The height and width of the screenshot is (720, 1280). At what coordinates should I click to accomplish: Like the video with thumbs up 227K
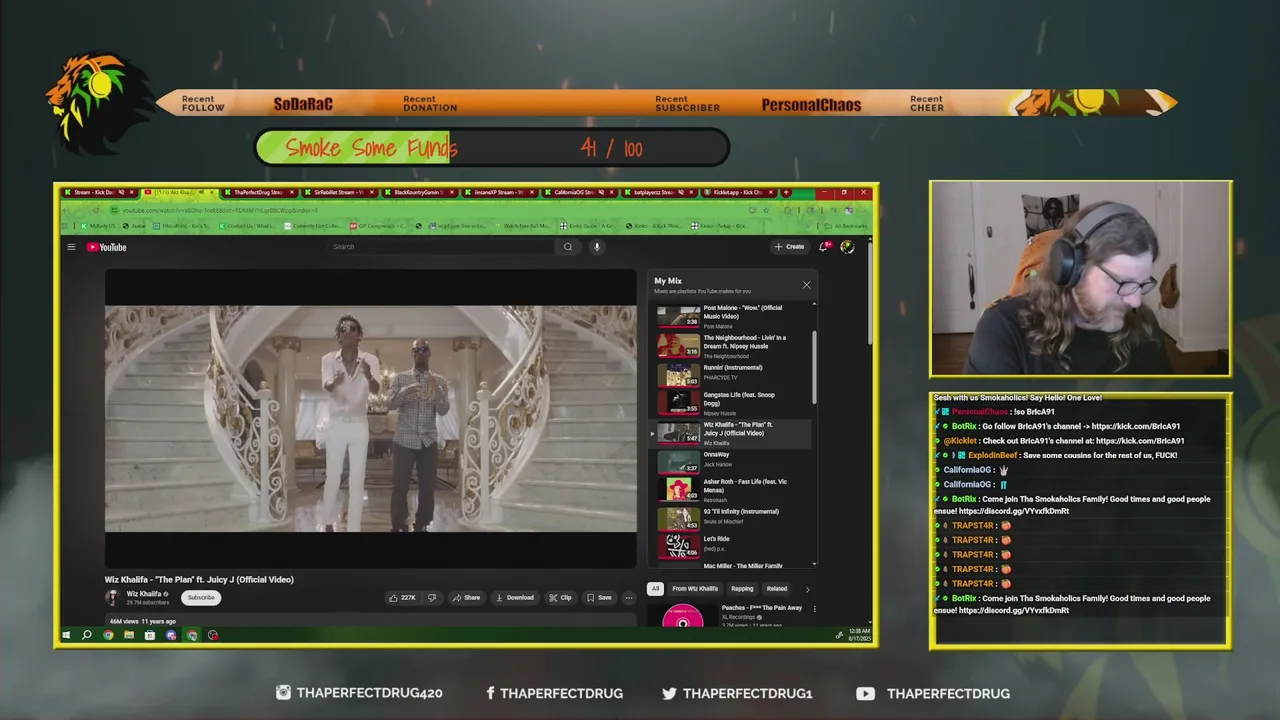click(x=403, y=598)
